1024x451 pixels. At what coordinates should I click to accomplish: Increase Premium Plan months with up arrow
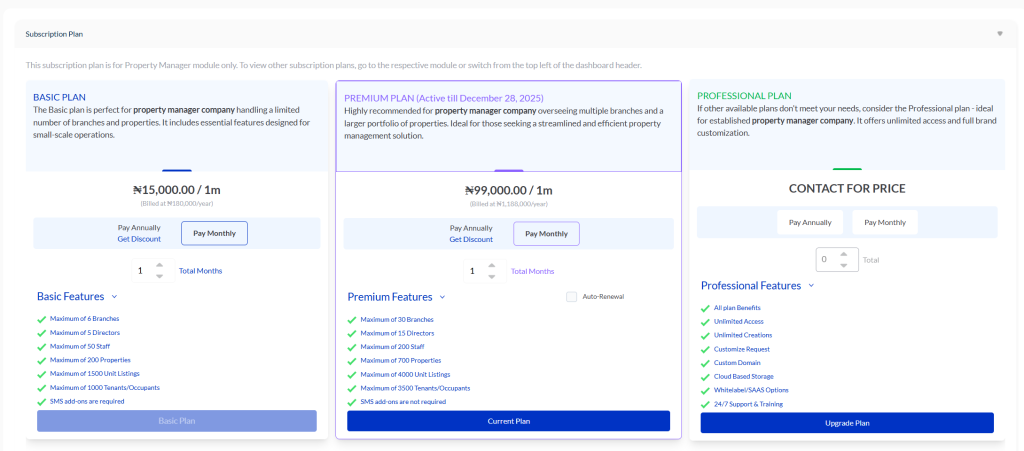pos(491,265)
